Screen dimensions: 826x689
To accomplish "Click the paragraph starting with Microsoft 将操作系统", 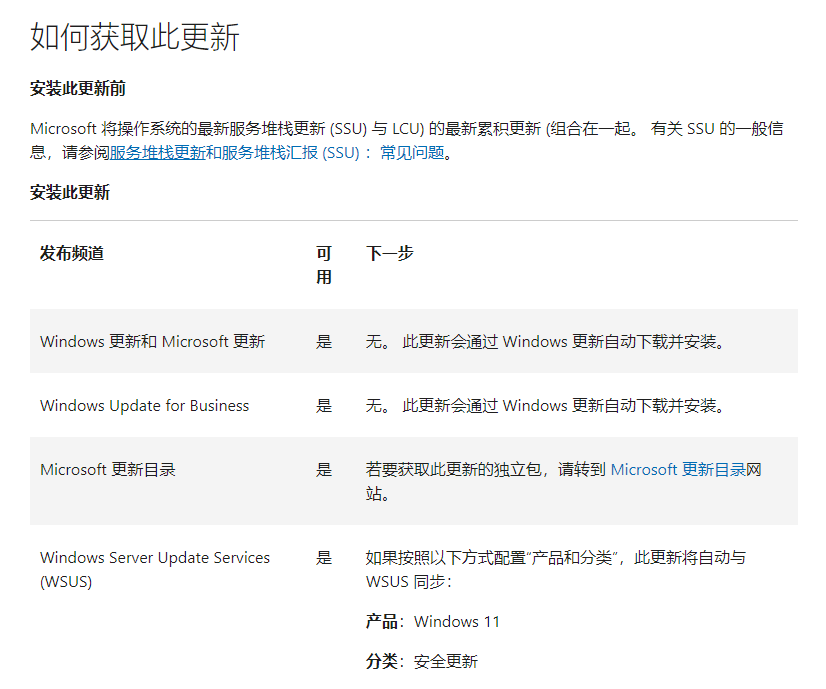I will pos(407,141).
